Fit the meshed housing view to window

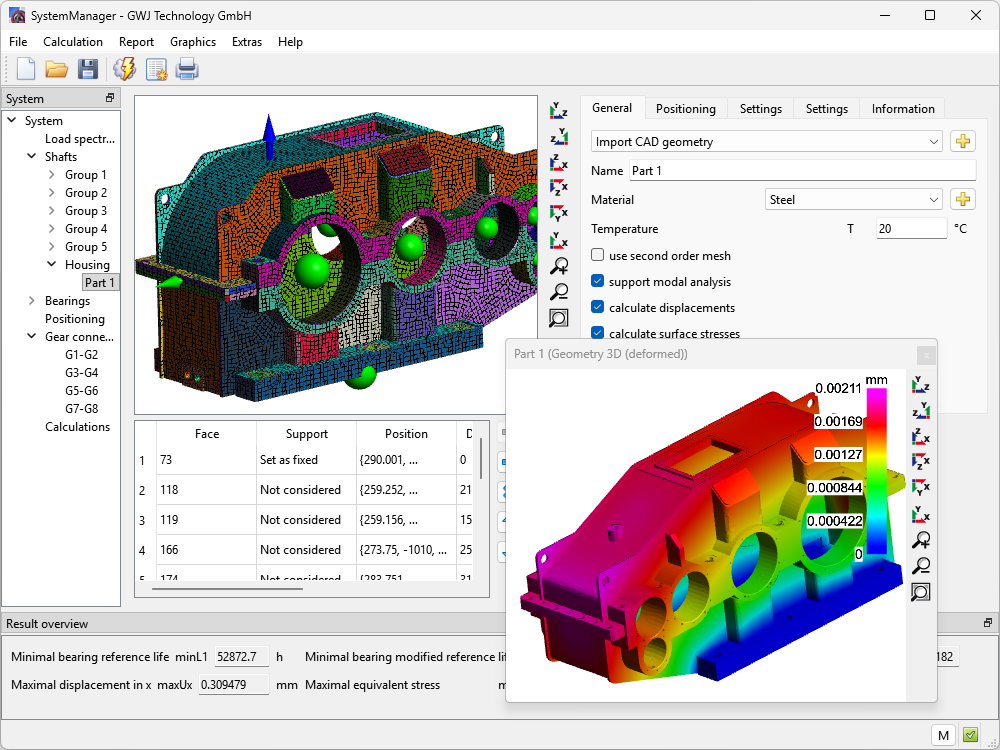[x=559, y=319]
